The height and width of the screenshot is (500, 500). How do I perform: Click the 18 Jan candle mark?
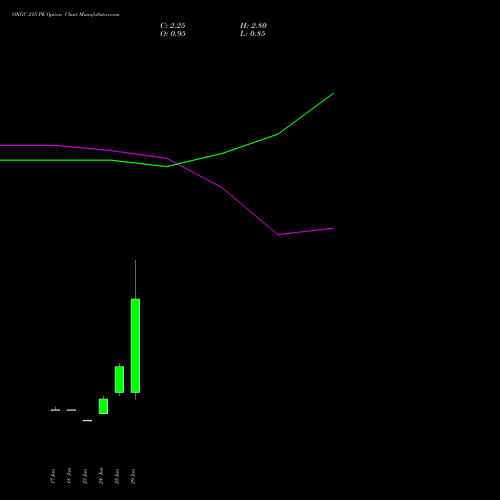click(x=71, y=410)
